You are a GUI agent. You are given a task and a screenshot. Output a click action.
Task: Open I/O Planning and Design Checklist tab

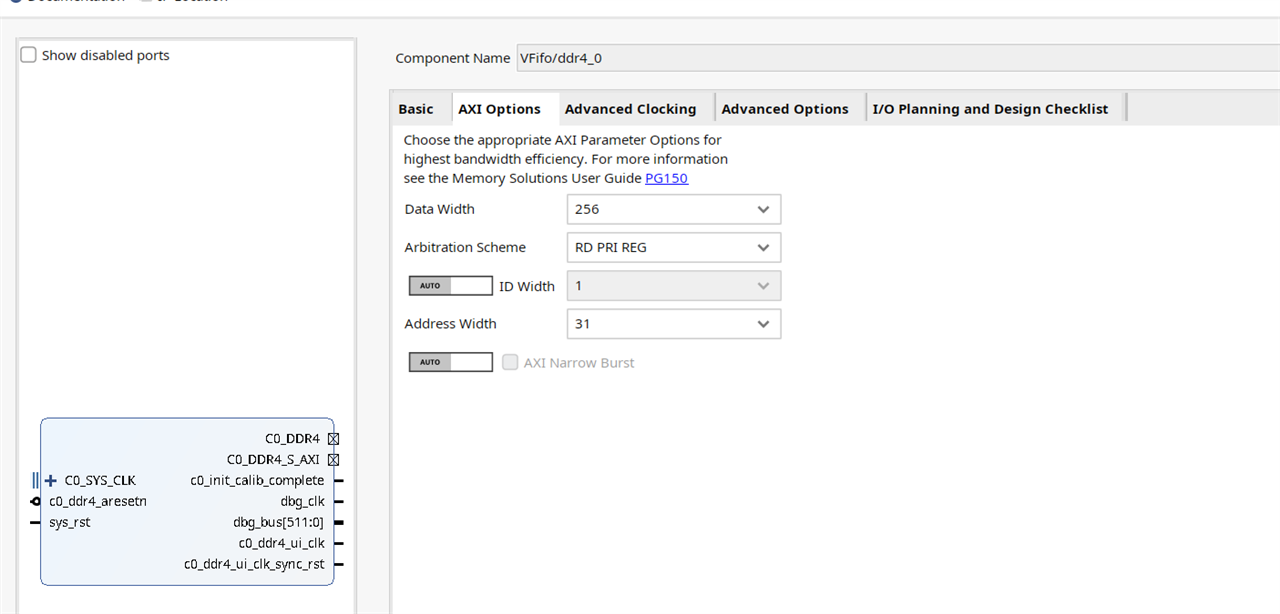[x=990, y=109]
